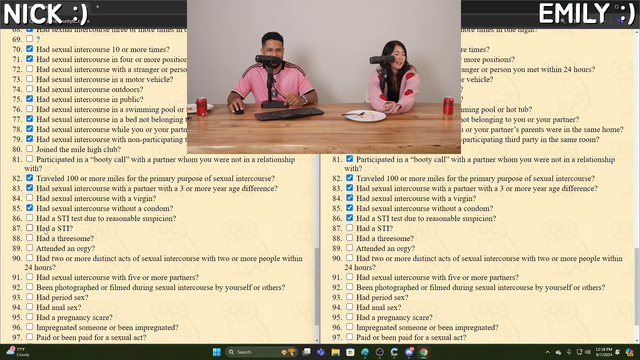Switch to Google Chrome in the taskbar
Viewport: 640px width, 360px height.
[x=424, y=352]
